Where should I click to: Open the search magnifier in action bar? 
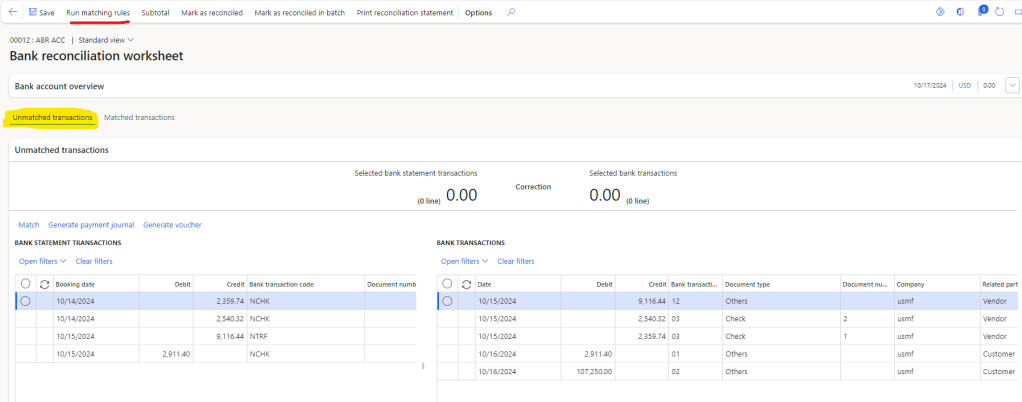511,12
